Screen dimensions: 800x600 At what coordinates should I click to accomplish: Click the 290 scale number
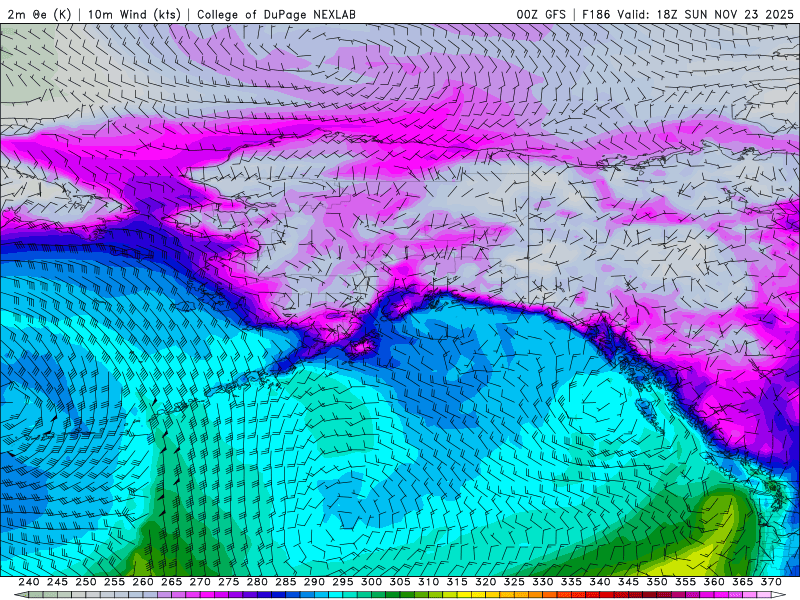[314, 582]
